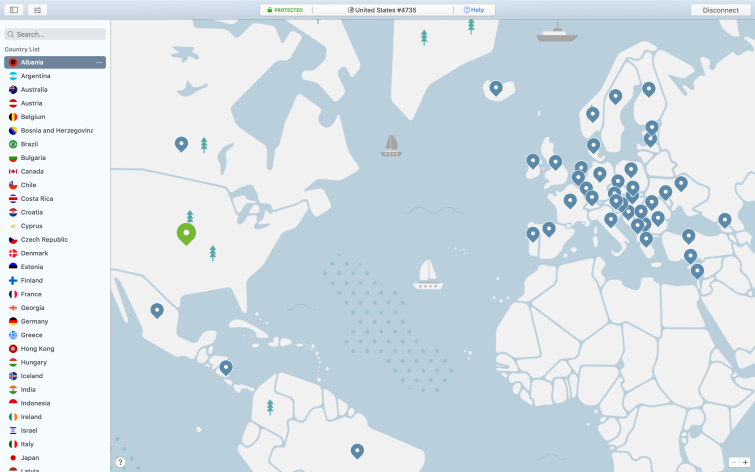
Task: Select France in the country list
Action: [x=55, y=294]
